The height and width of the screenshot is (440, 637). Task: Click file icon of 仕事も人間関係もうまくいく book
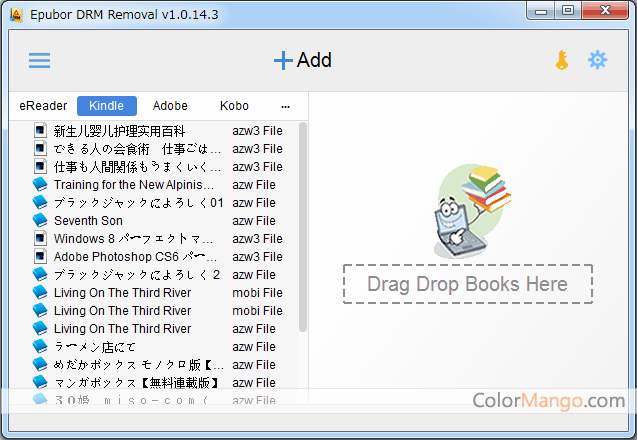click(40, 166)
